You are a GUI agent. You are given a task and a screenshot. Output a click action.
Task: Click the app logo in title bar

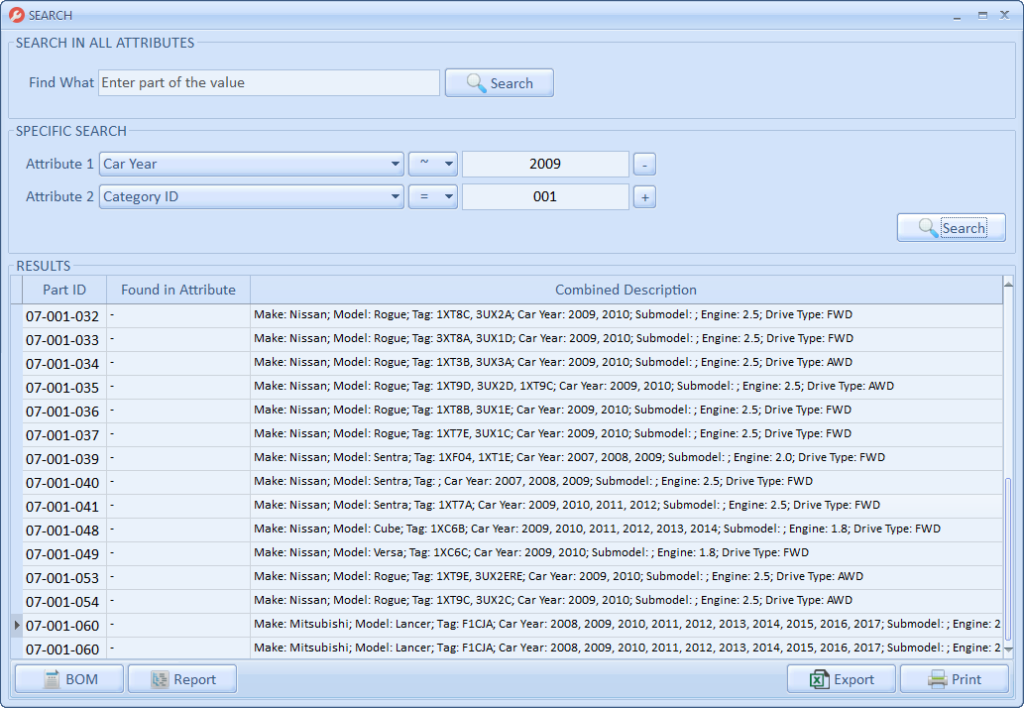pyautogui.click(x=16, y=15)
